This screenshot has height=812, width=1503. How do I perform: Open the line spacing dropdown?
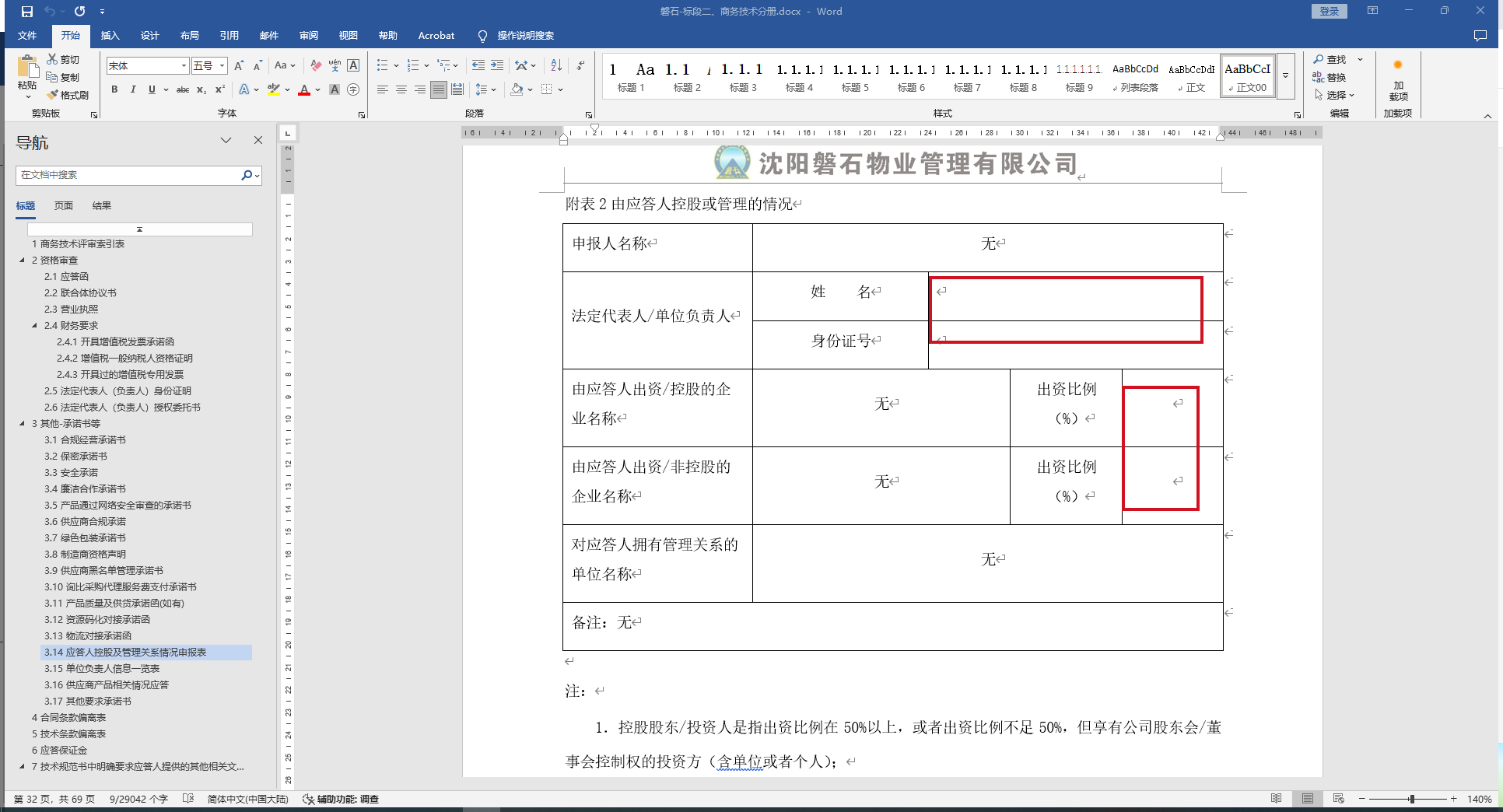point(485,89)
